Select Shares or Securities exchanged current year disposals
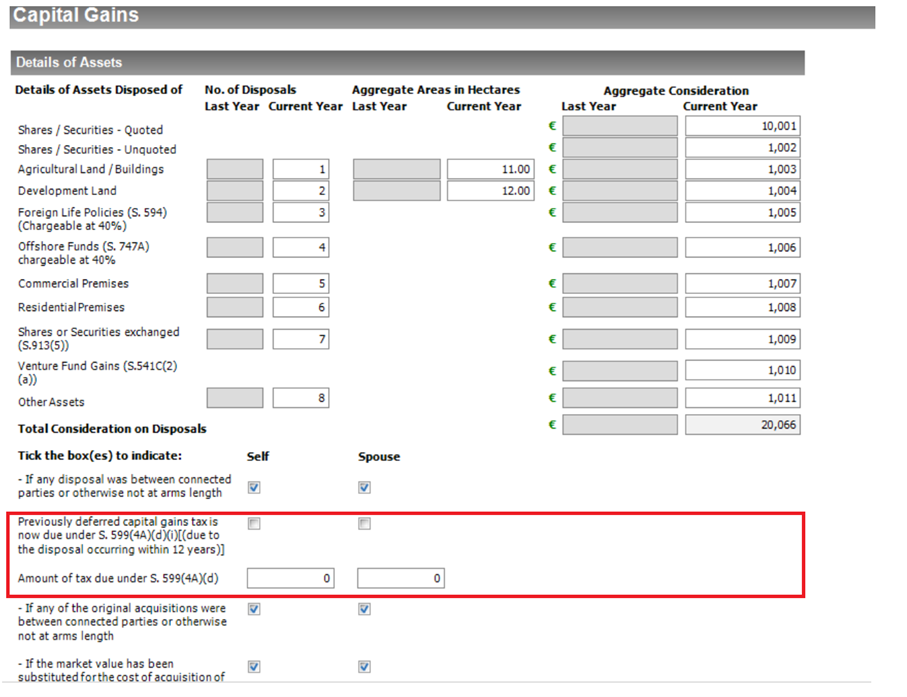This screenshot has width=907, height=697. point(301,339)
